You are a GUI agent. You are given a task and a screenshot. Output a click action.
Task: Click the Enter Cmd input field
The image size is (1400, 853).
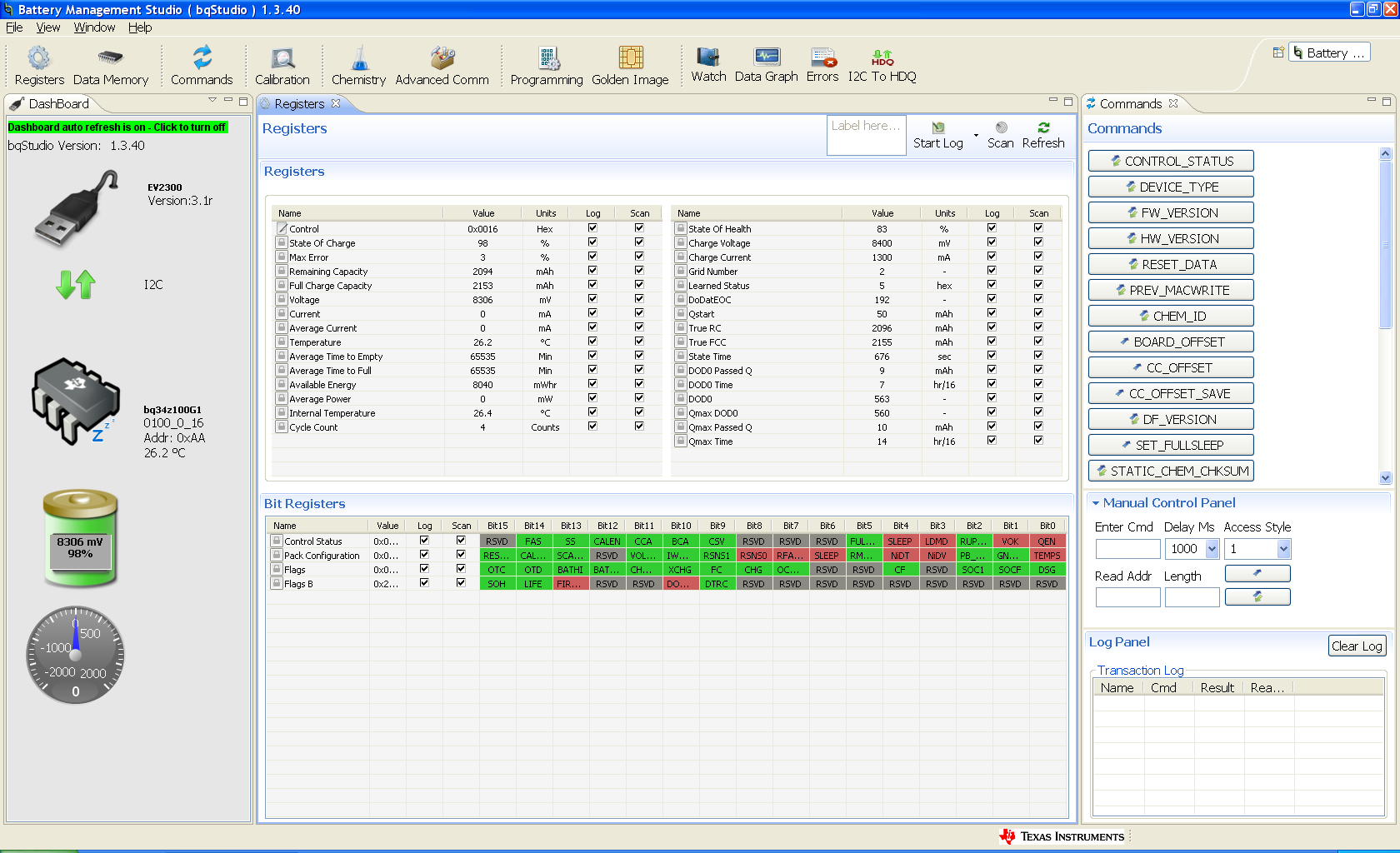[1127, 549]
